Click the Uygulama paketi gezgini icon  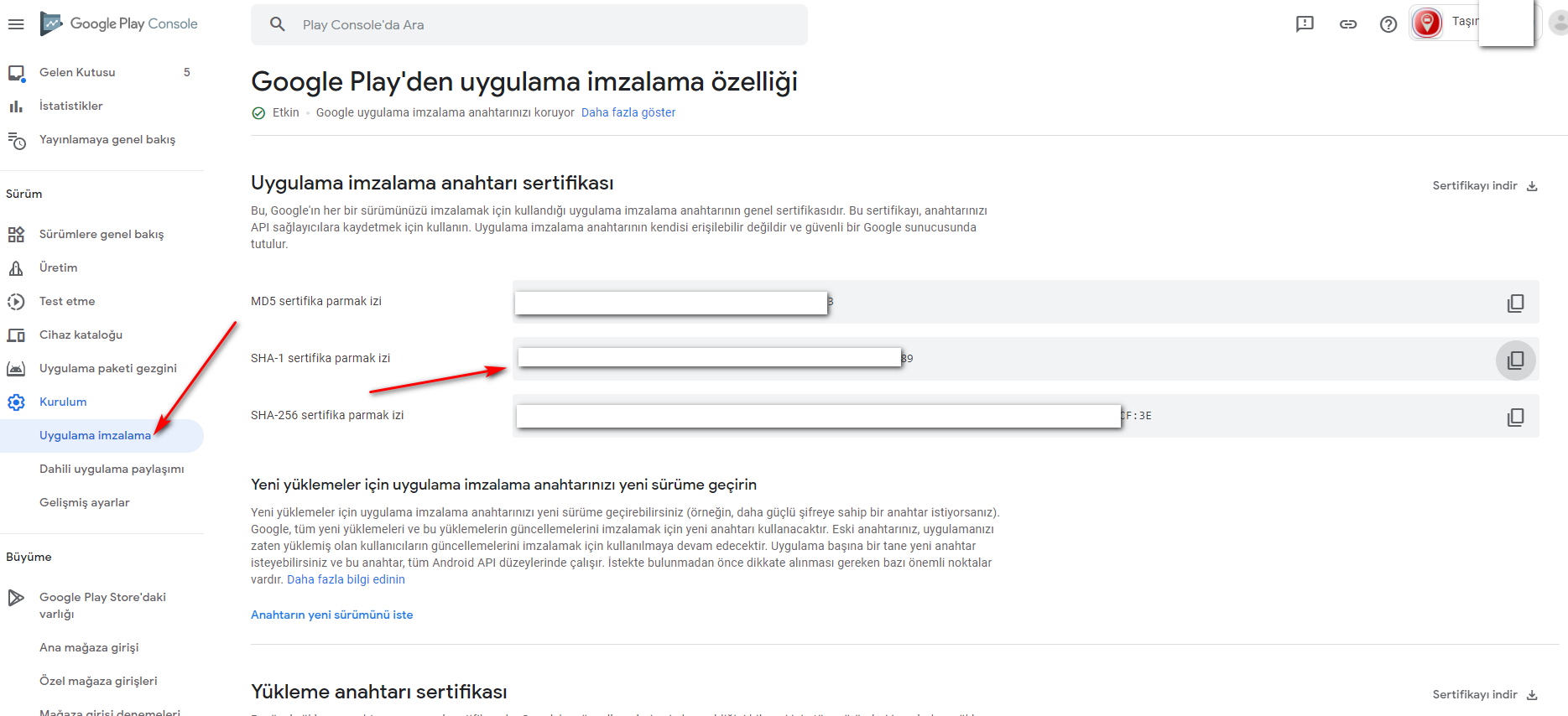point(16,369)
